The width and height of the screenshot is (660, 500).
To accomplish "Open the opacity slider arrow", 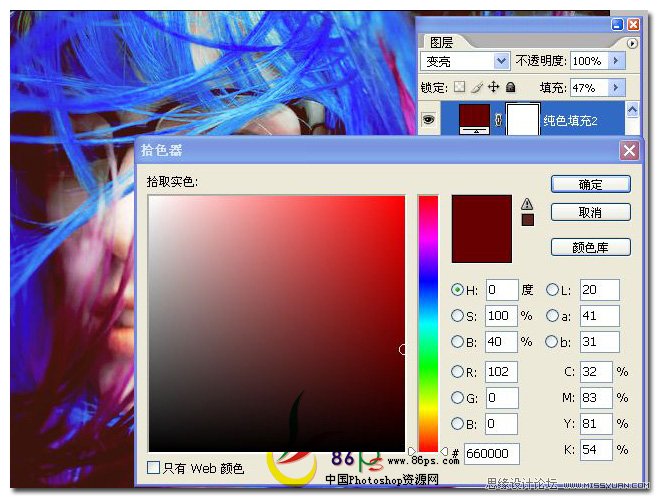I will [616, 61].
